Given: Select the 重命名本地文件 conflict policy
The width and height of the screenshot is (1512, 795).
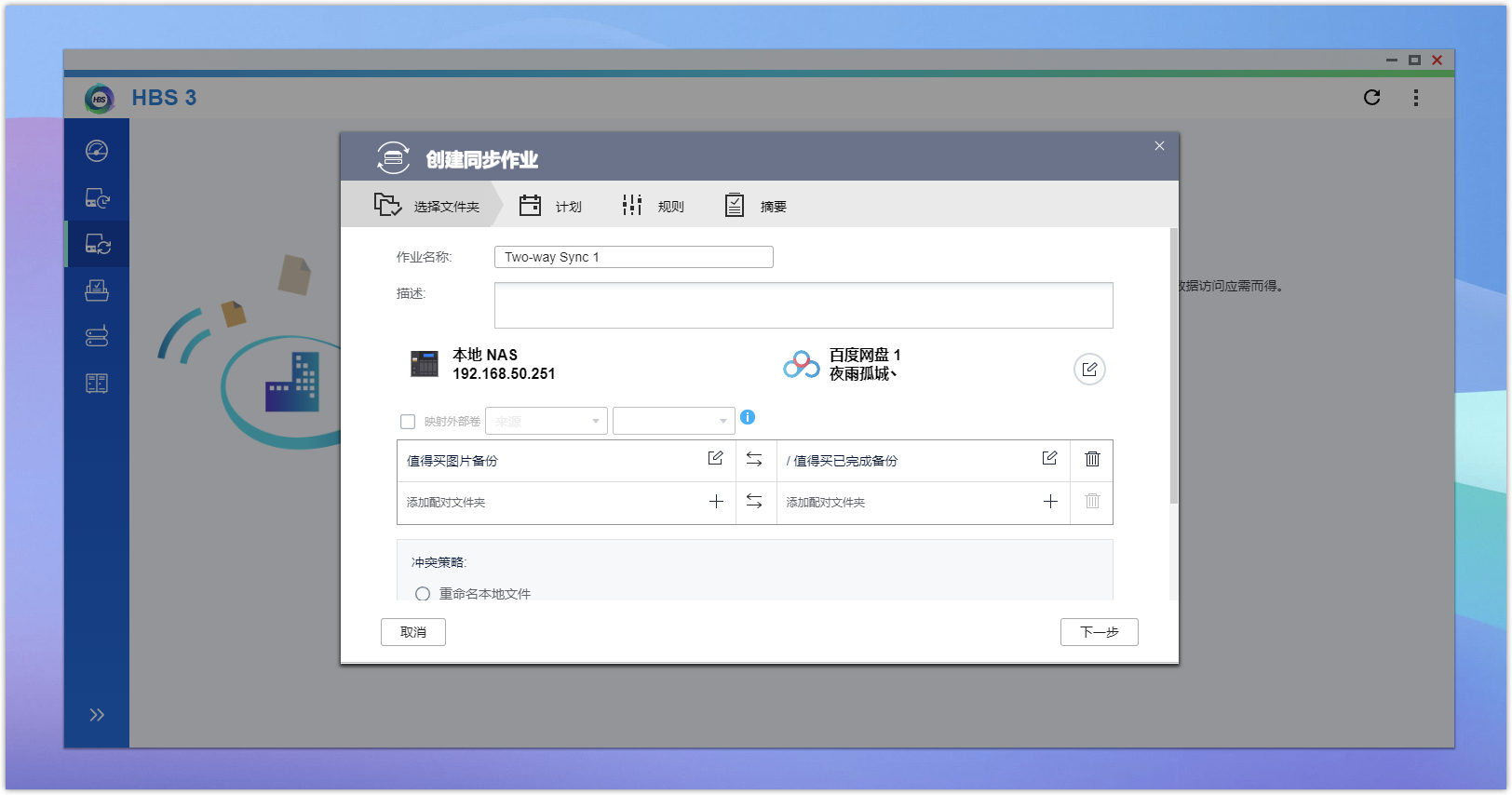Looking at the screenshot, I should [x=423, y=594].
